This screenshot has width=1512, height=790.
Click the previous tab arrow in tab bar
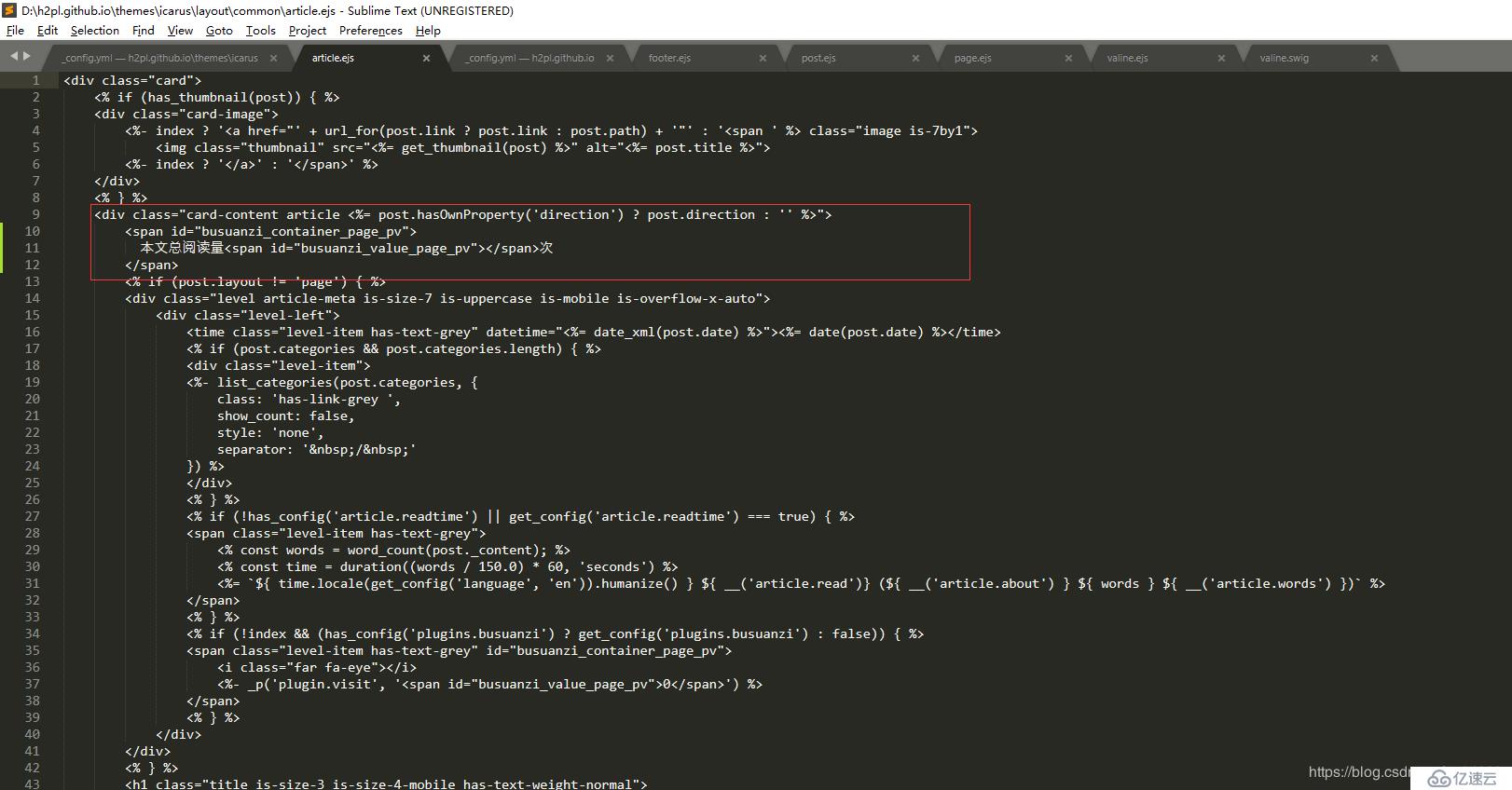point(14,56)
